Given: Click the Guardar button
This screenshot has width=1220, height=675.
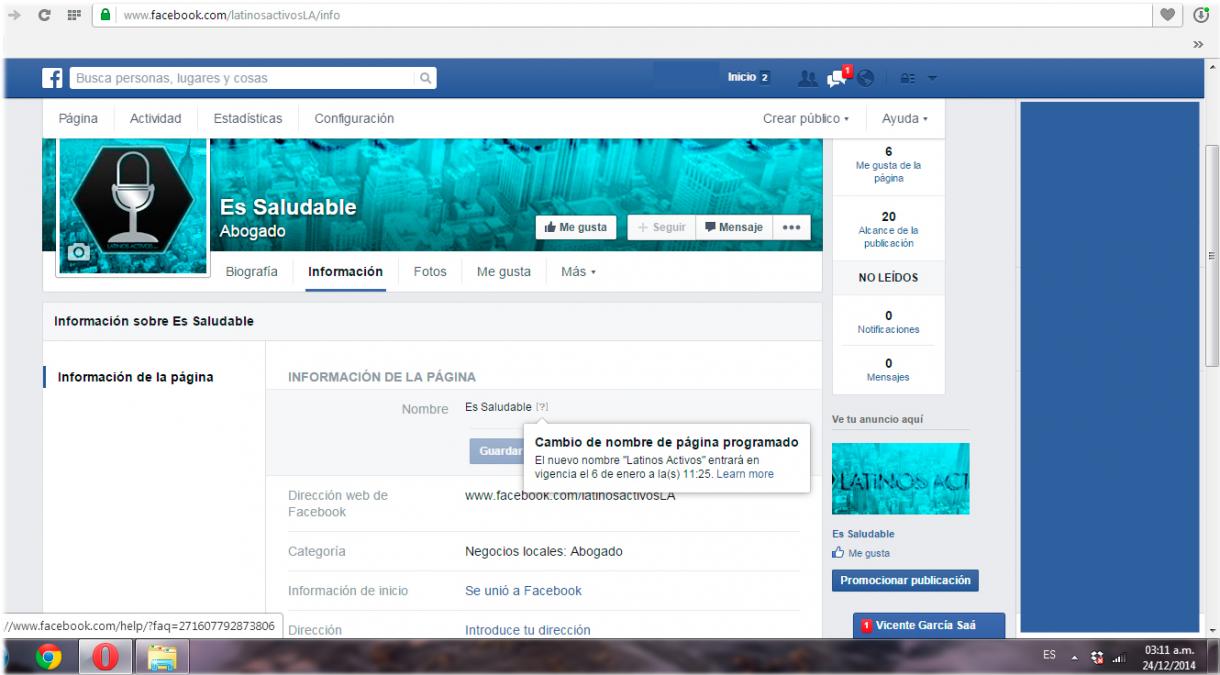Looking at the screenshot, I should (x=497, y=451).
